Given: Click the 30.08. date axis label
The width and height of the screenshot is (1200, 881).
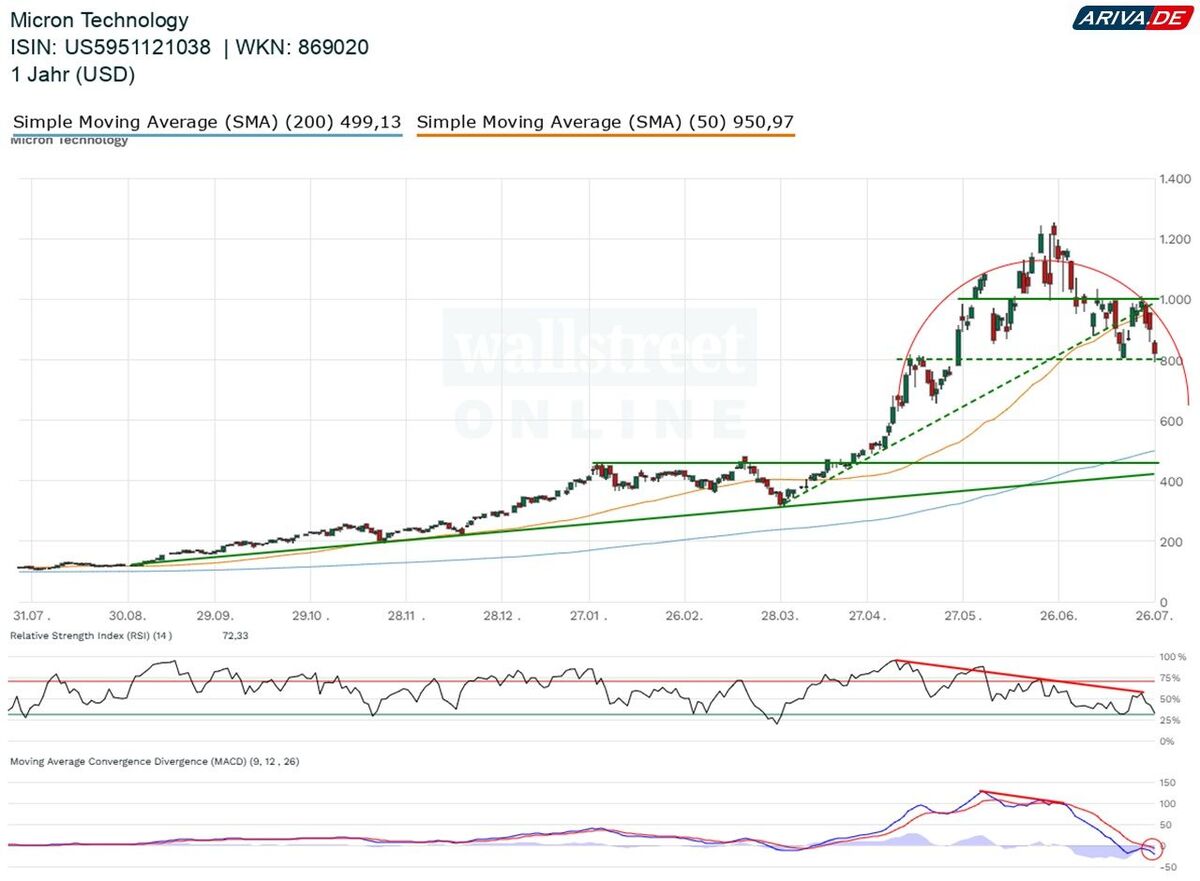Looking at the screenshot, I should 128,616.
